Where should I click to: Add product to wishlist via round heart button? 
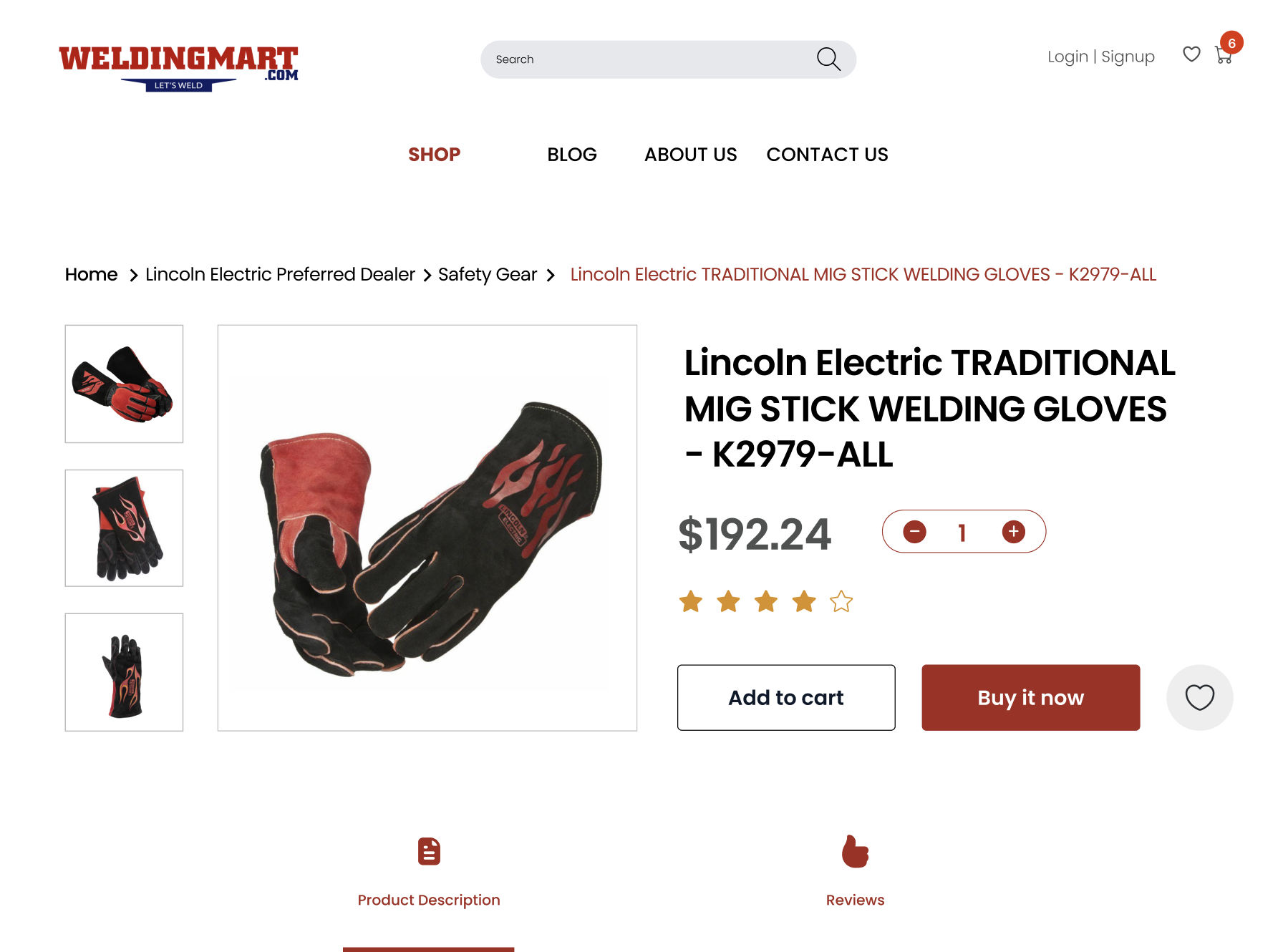click(1199, 697)
